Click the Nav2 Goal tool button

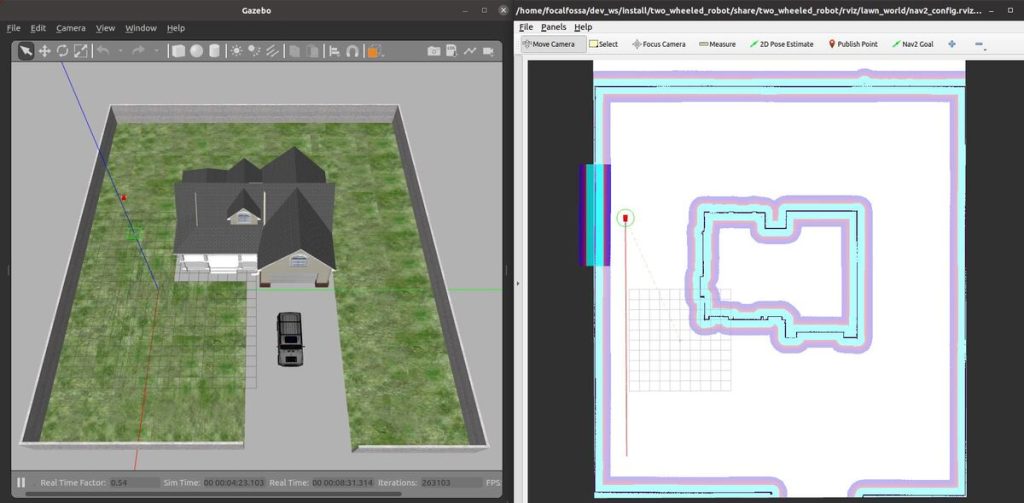[912, 44]
